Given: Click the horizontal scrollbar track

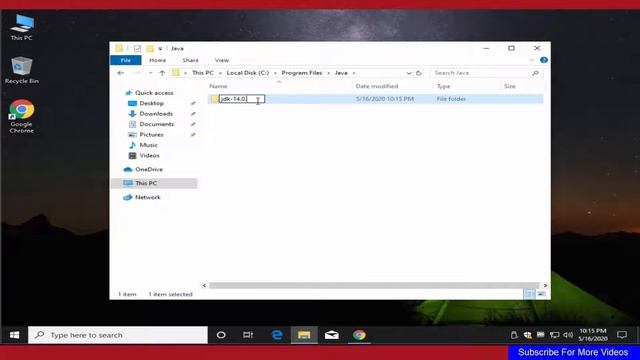Looking at the screenshot, I should (374, 285).
